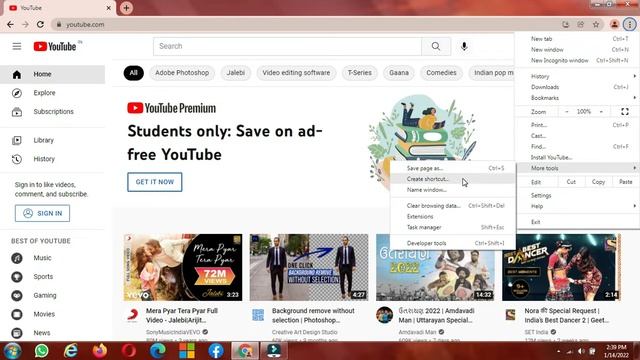Click into the YouTube search field

tap(287, 46)
